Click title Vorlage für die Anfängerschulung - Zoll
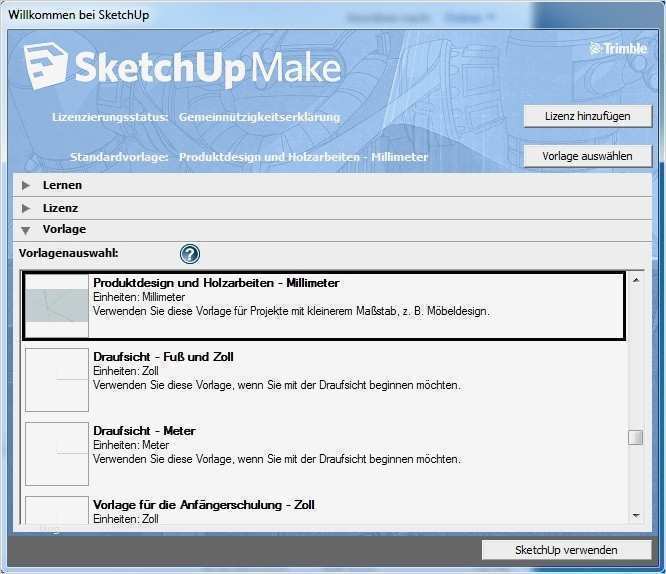666x574 pixels. click(204, 505)
